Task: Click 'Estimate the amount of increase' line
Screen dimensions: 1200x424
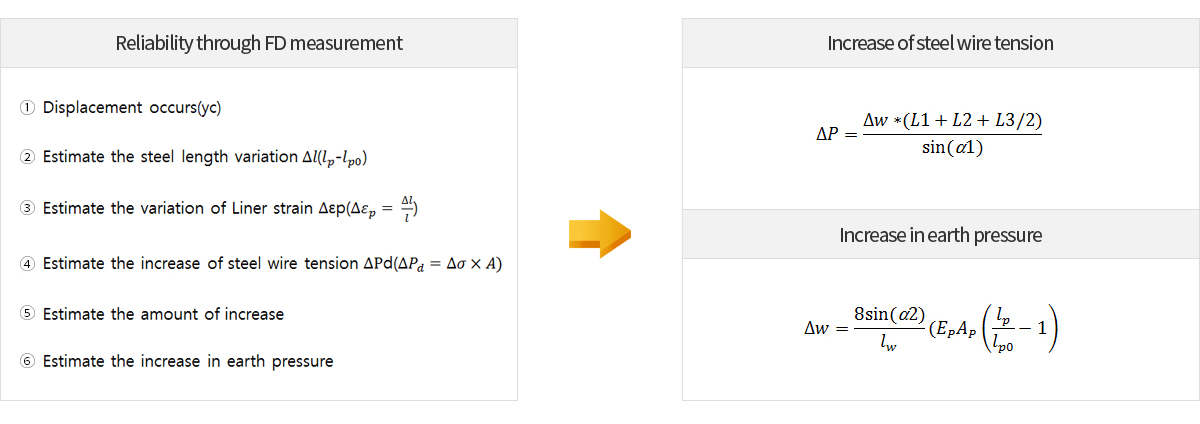Action: [x=164, y=314]
